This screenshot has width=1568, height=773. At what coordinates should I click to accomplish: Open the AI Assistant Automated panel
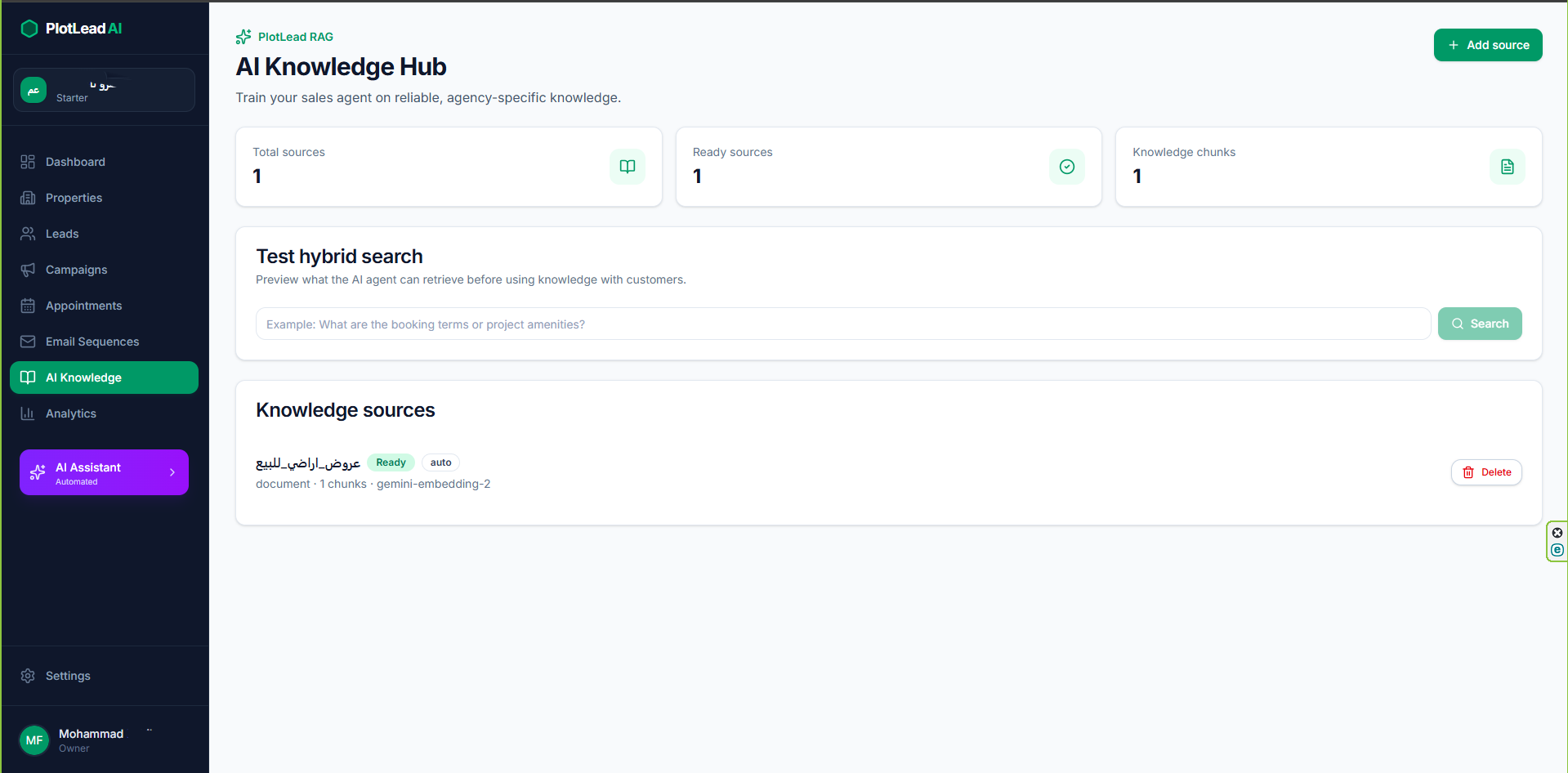(104, 472)
